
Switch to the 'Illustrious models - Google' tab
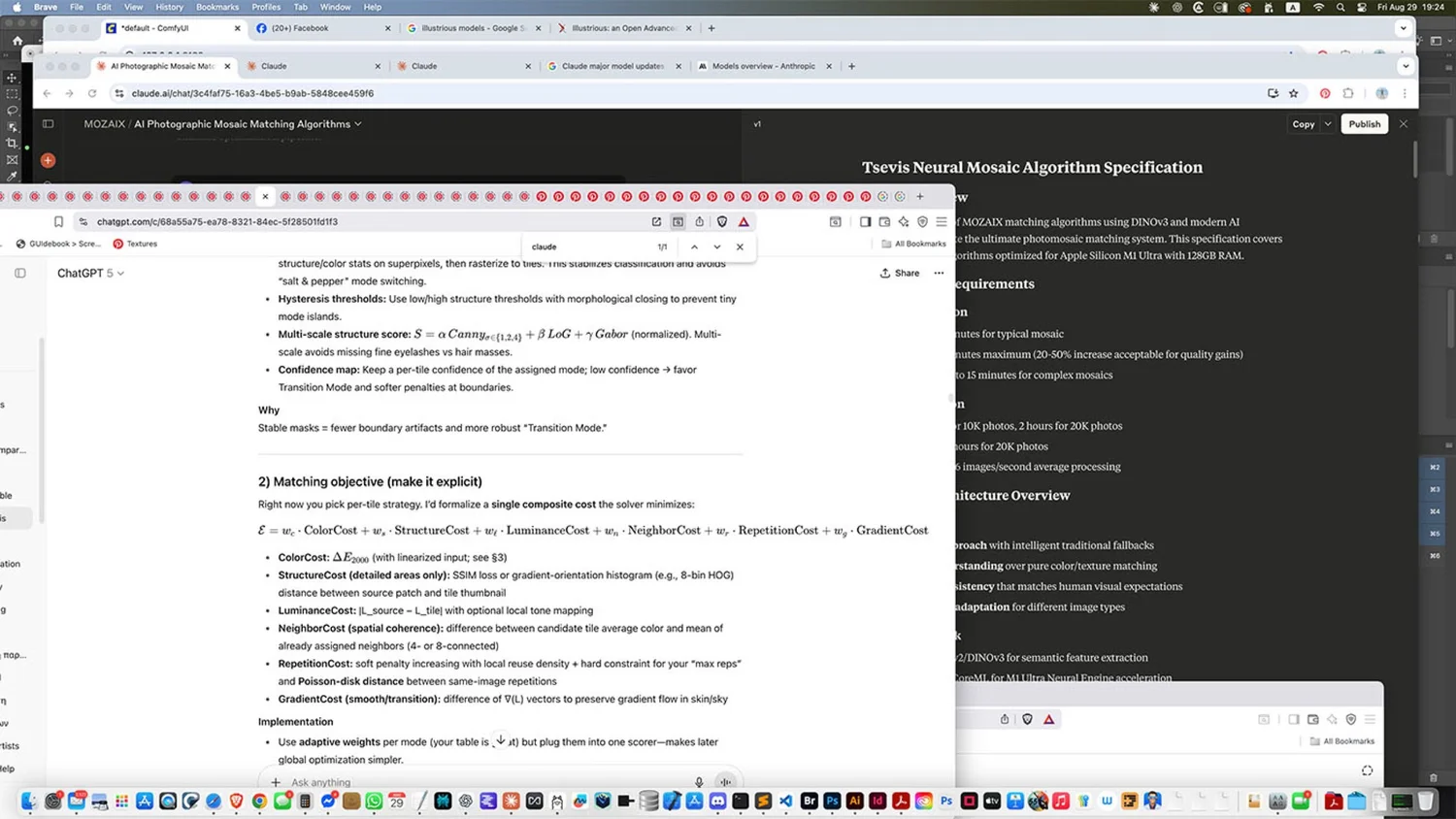[474, 28]
